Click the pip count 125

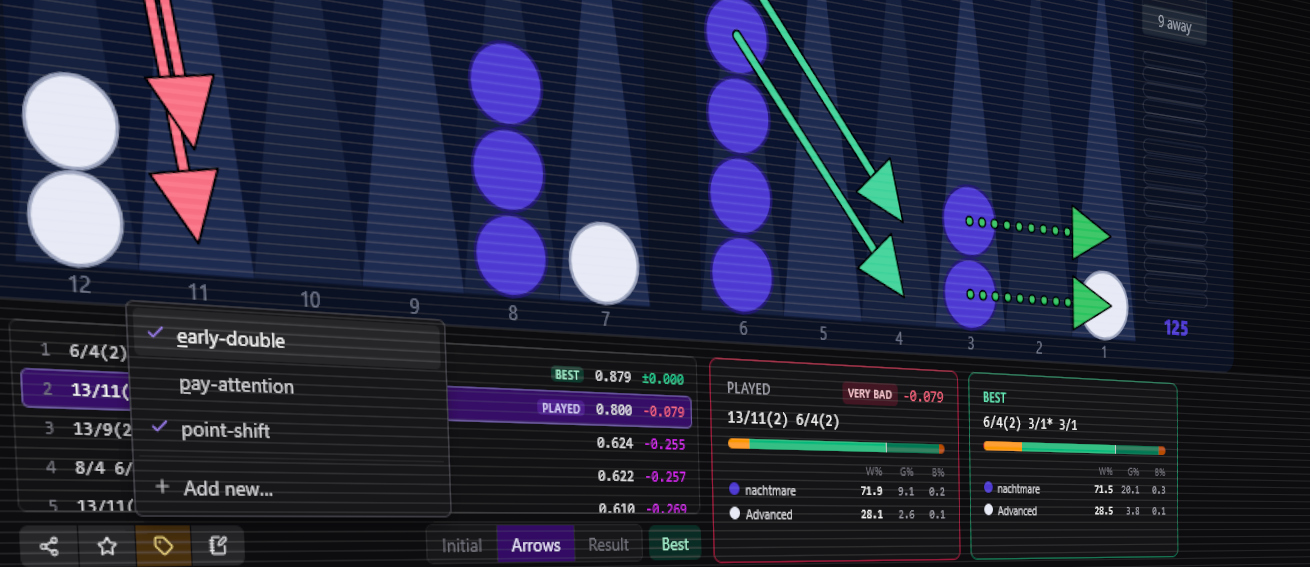tap(1176, 328)
